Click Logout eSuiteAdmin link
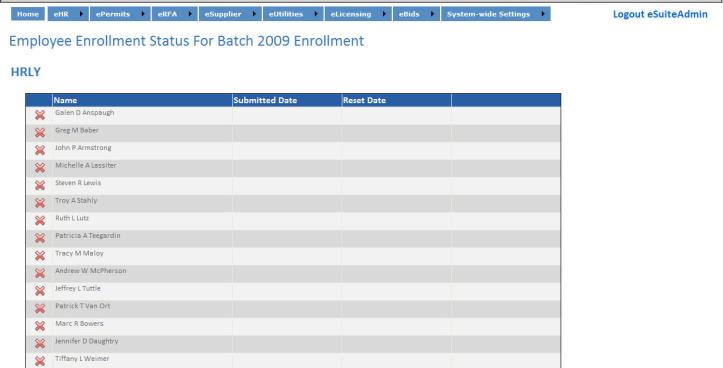The height and width of the screenshot is (368, 723). 660,14
